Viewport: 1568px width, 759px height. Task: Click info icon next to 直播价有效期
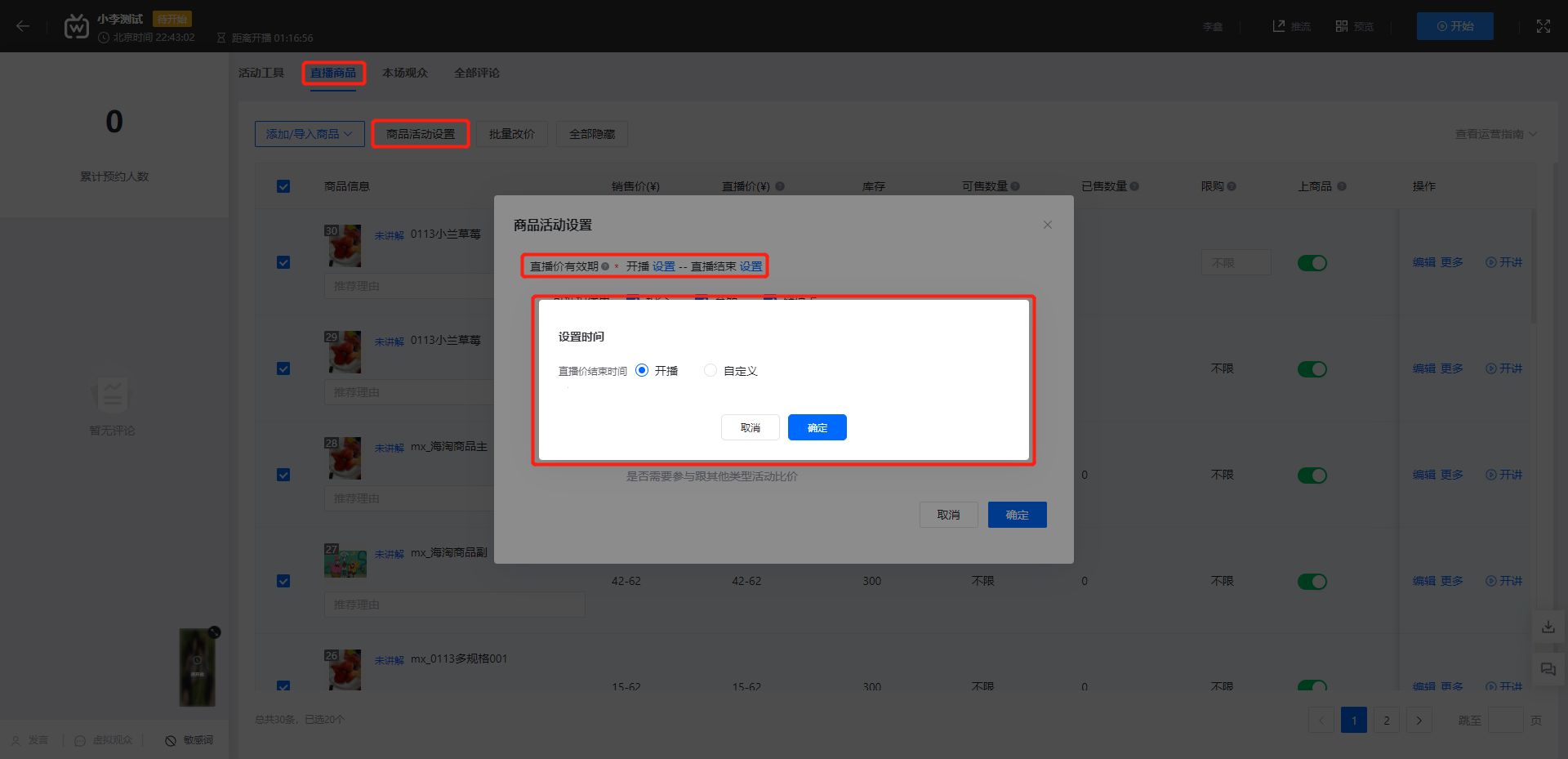[605, 266]
